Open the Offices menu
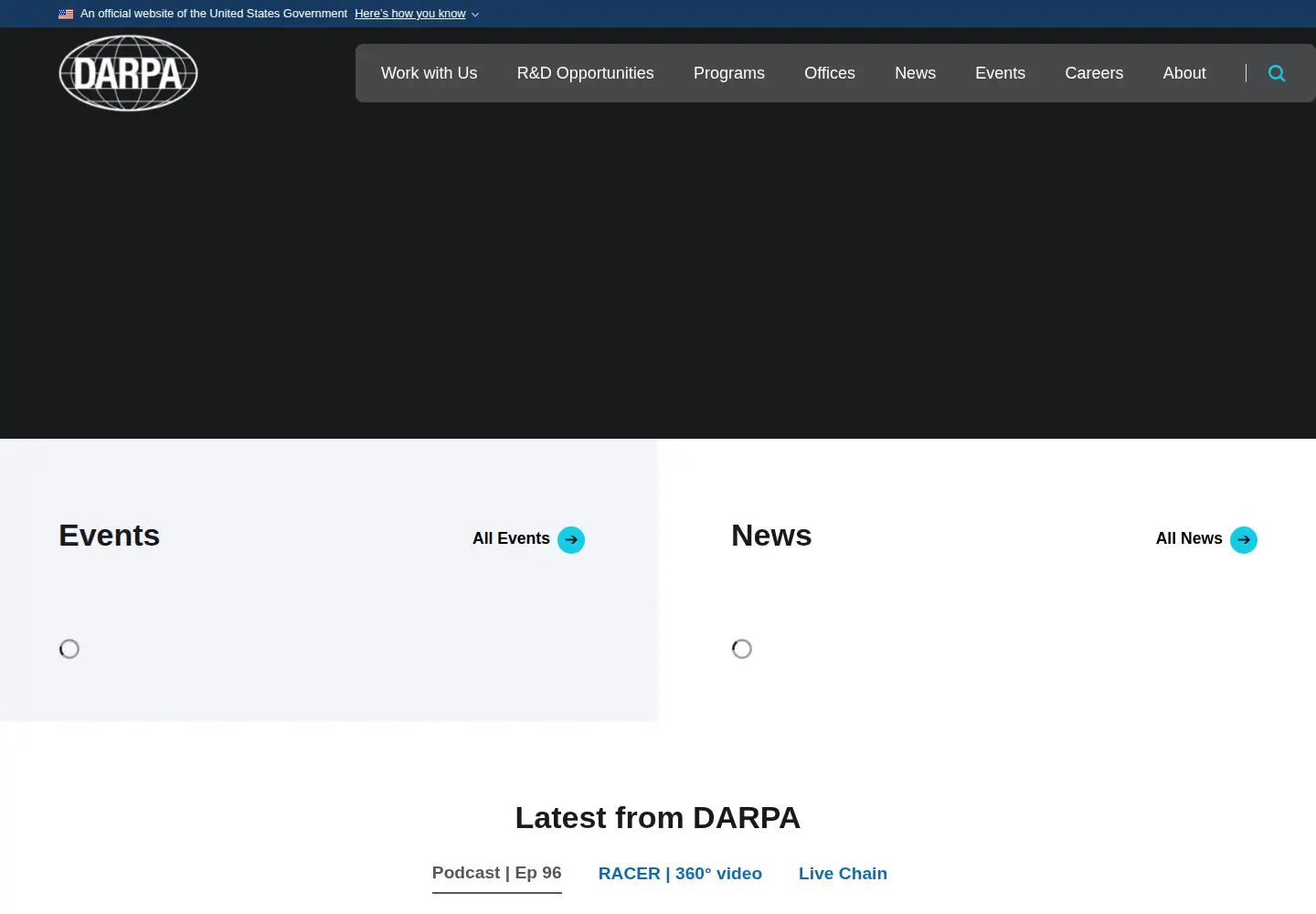 830,73
